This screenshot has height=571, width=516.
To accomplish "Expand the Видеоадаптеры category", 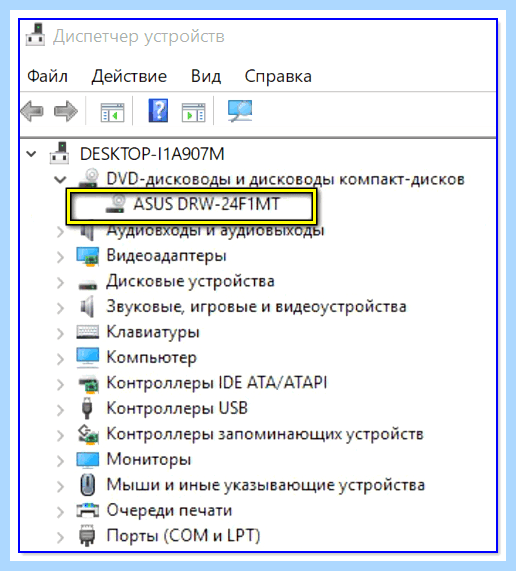I will tap(60, 257).
